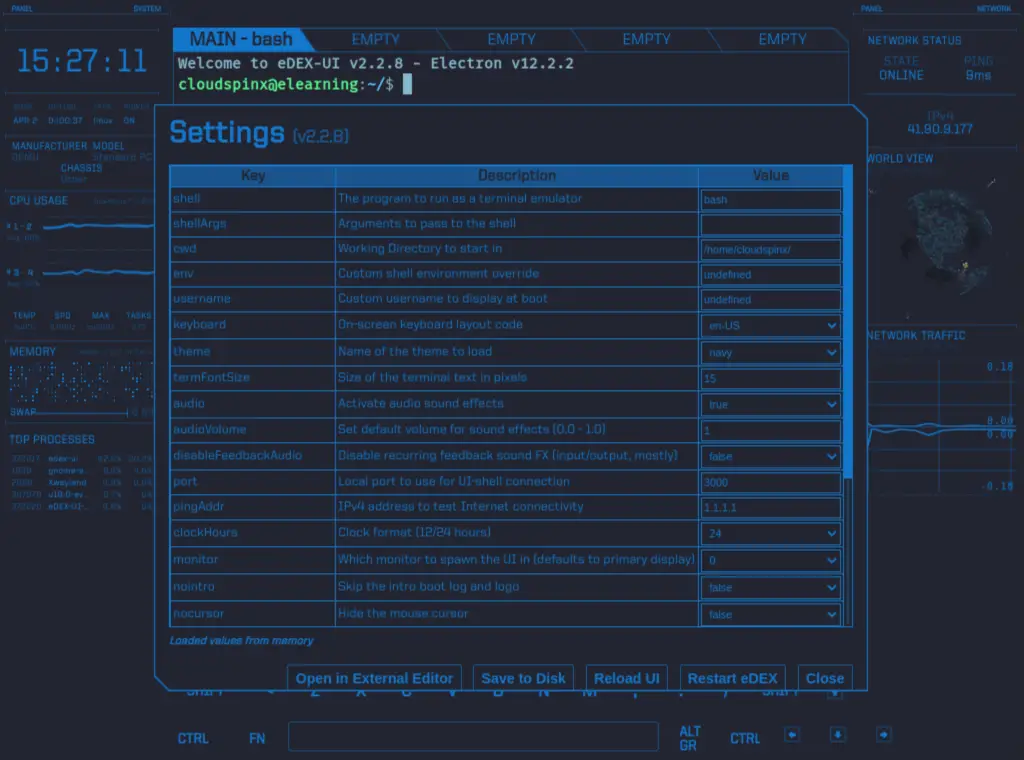Image resolution: width=1024 pixels, height=760 pixels.
Task: Toggle the nocursor setting
Action: (769, 614)
